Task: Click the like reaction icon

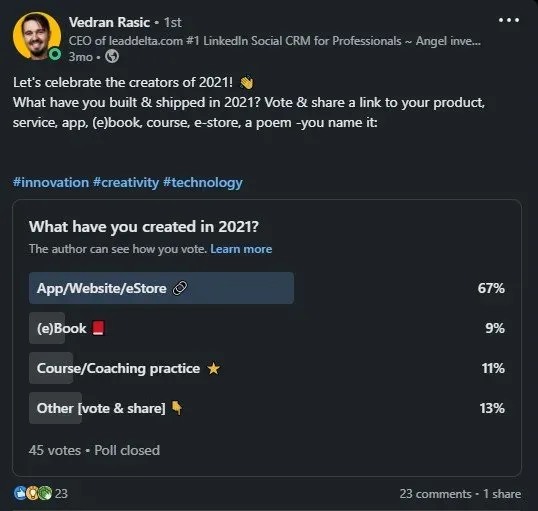Action: [x=20, y=493]
